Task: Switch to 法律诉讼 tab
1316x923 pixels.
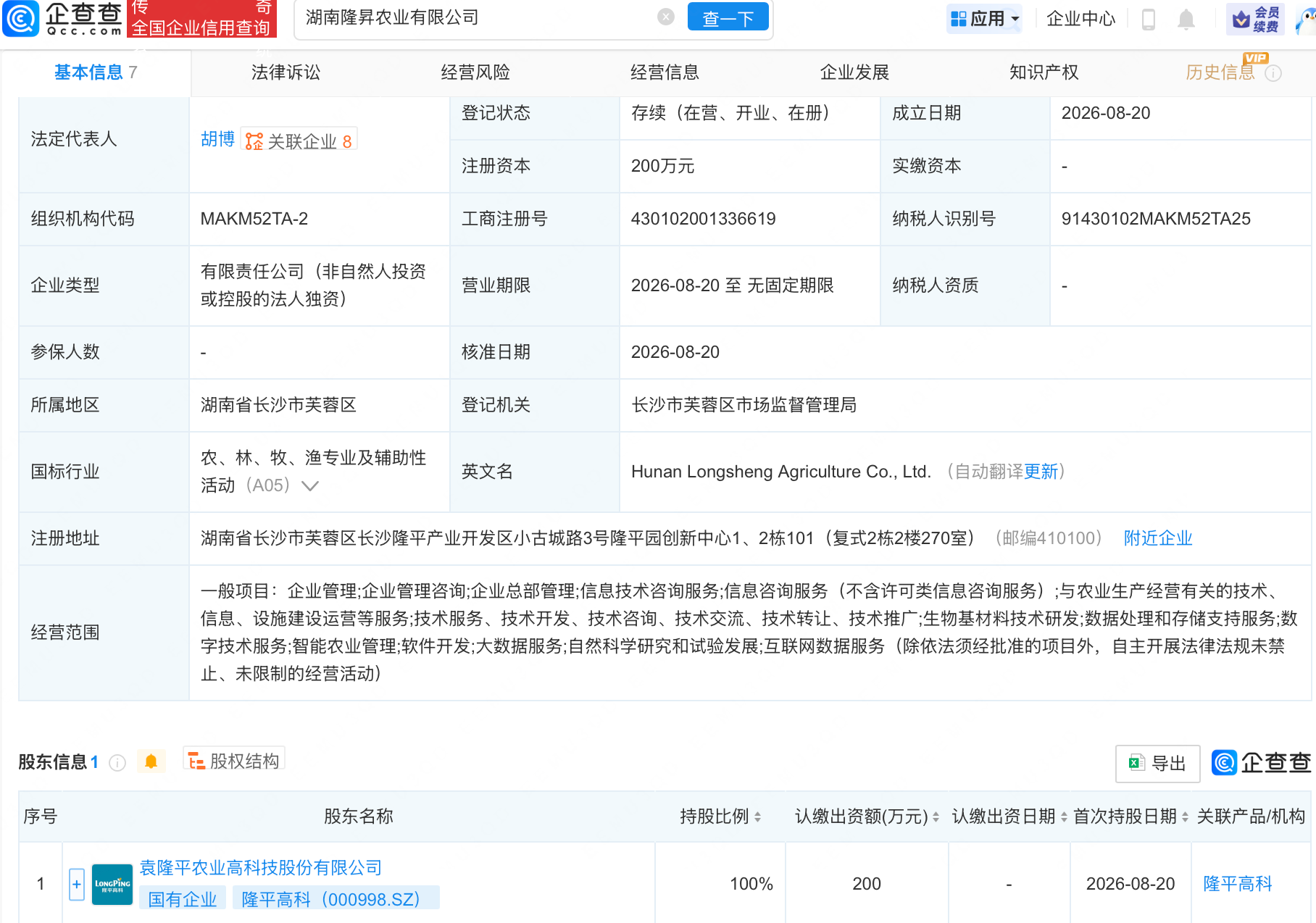Action: click(x=286, y=72)
